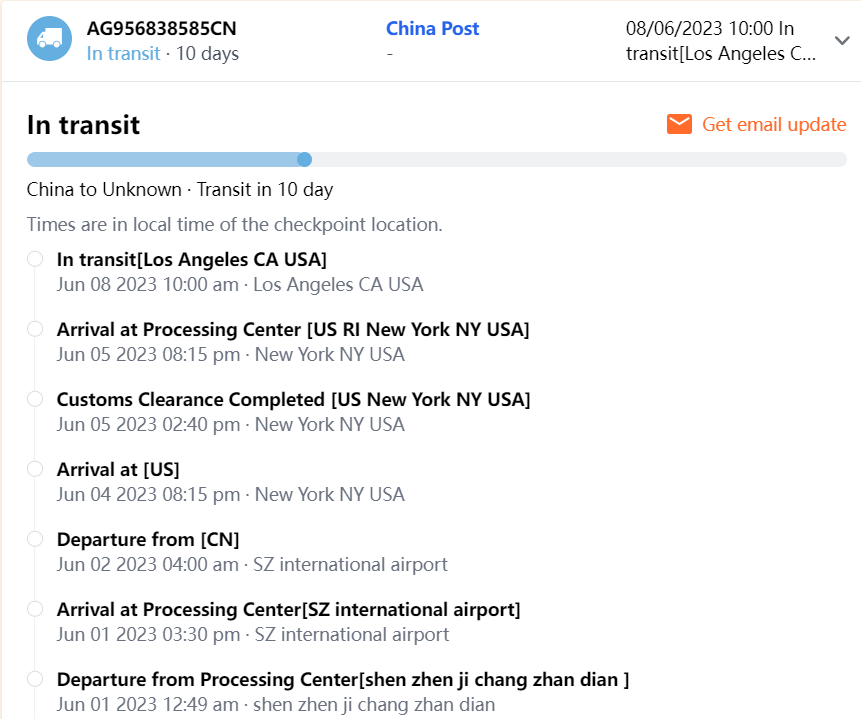Collapse the tracking details chevron

pos(841,40)
